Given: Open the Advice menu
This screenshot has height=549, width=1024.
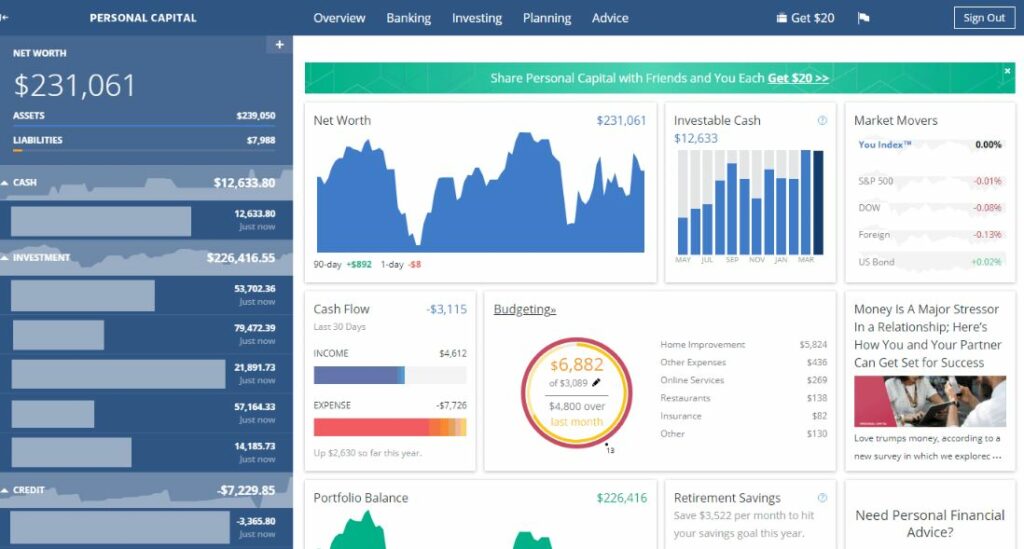Looking at the screenshot, I should tap(610, 18).
